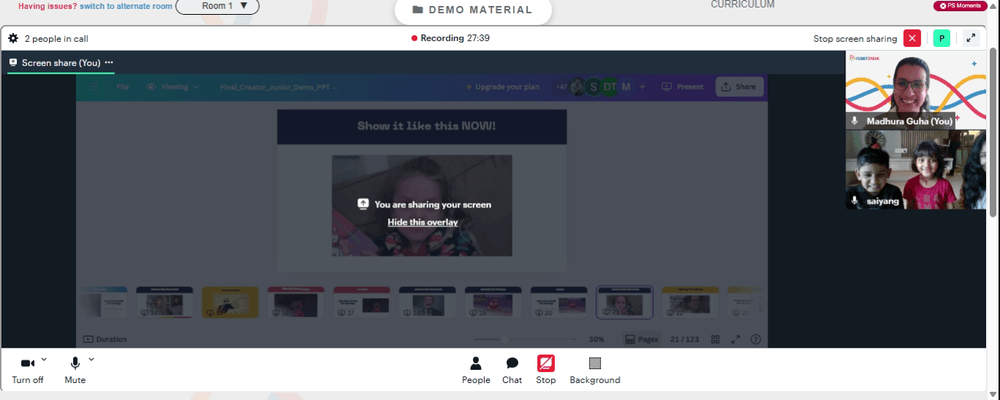The height and width of the screenshot is (400, 1000).
Task: Open grid view icon
Action: 715,339
